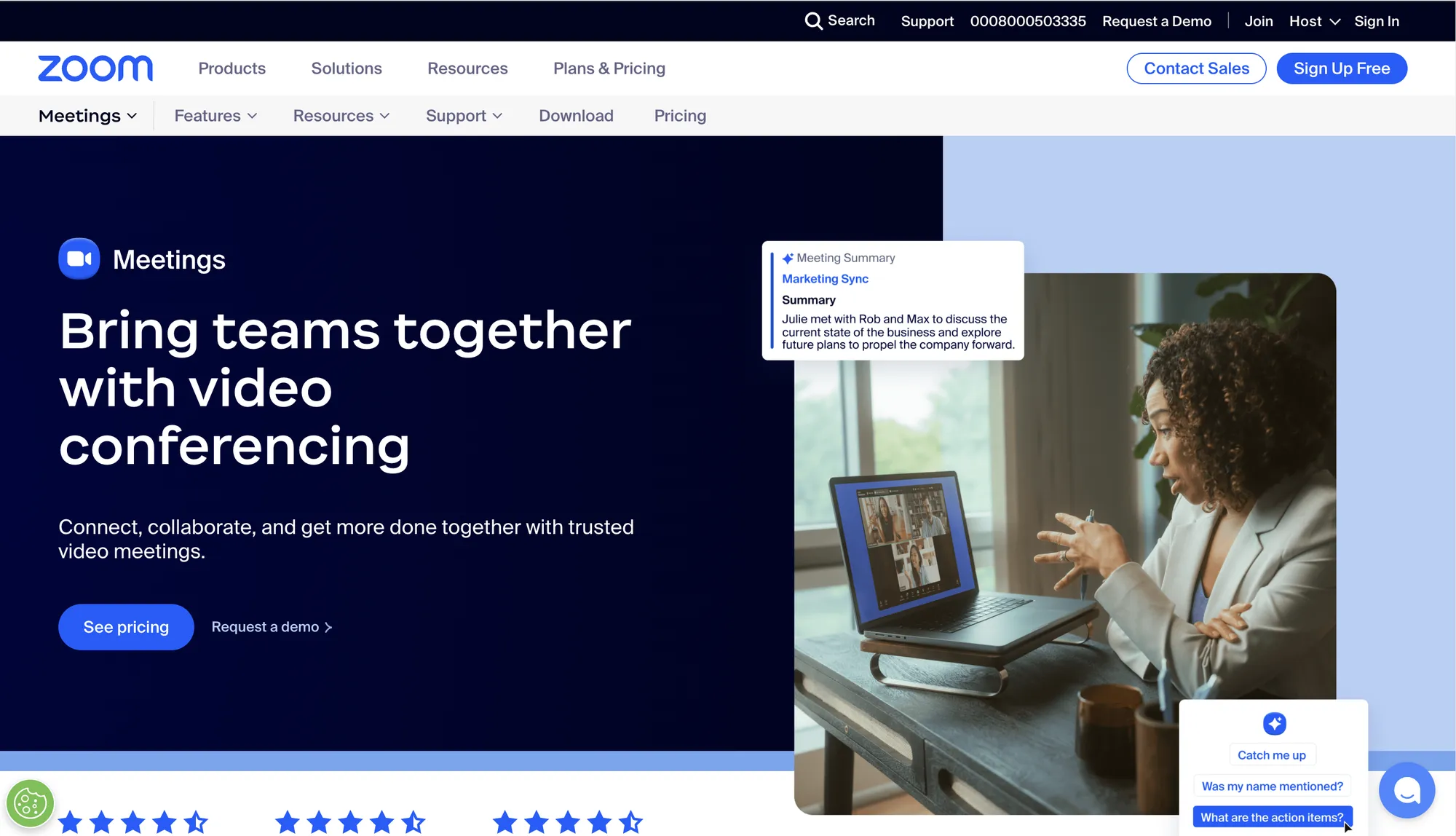The width and height of the screenshot is (1456, 836).
Task: Click the Marketing Sync summary title
Action: point(825,279)
